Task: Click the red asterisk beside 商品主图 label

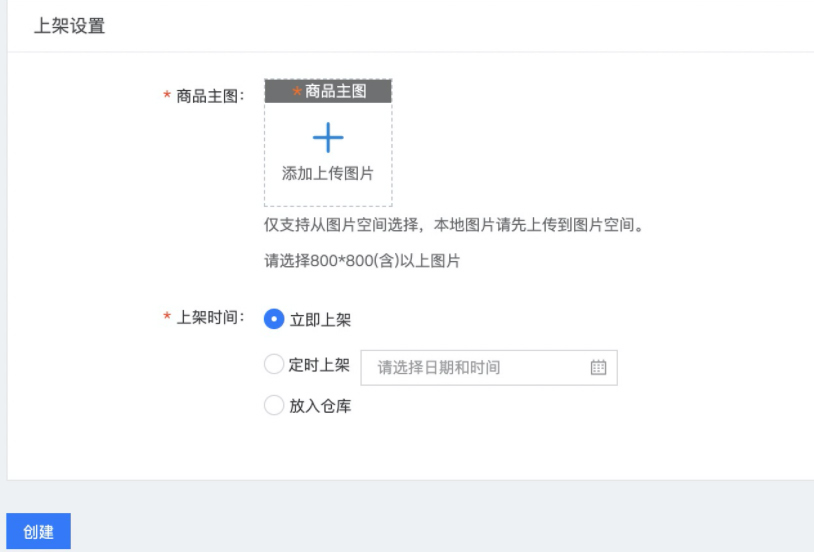Action: (167, 95)
